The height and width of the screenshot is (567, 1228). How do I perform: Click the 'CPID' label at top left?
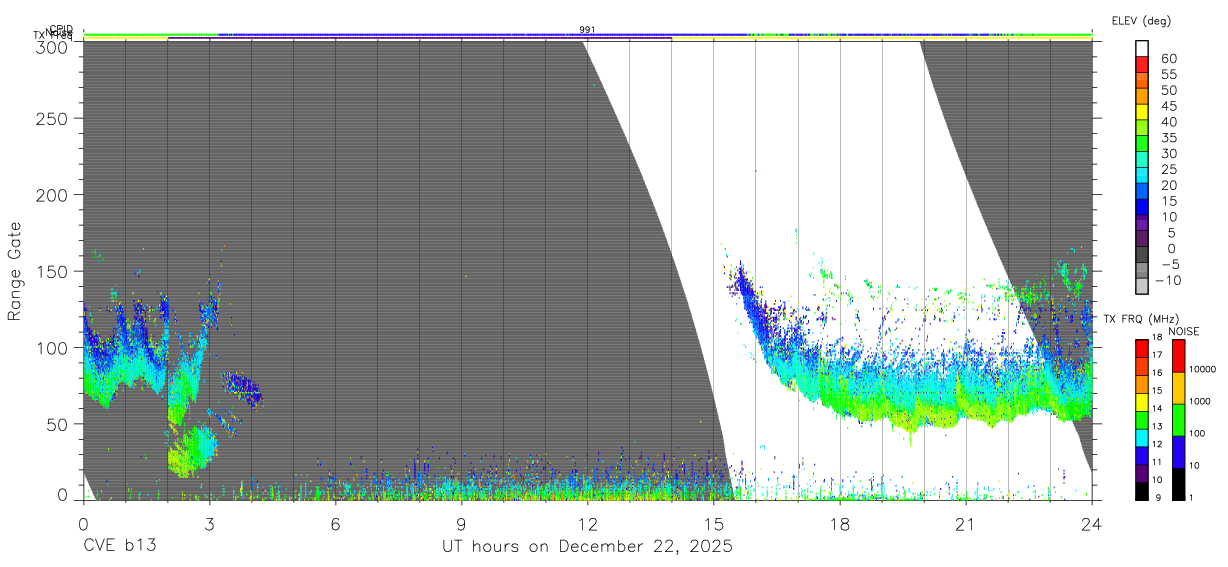click(x=60, y=29)
